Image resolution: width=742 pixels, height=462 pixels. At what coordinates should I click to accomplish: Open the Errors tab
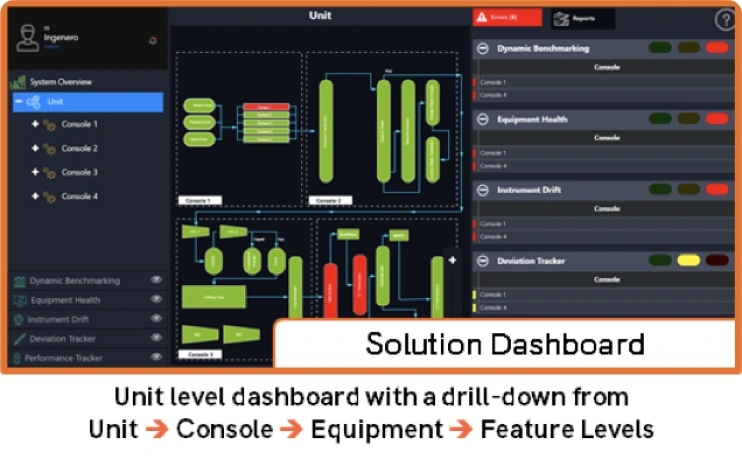click(x=506, y=18)
